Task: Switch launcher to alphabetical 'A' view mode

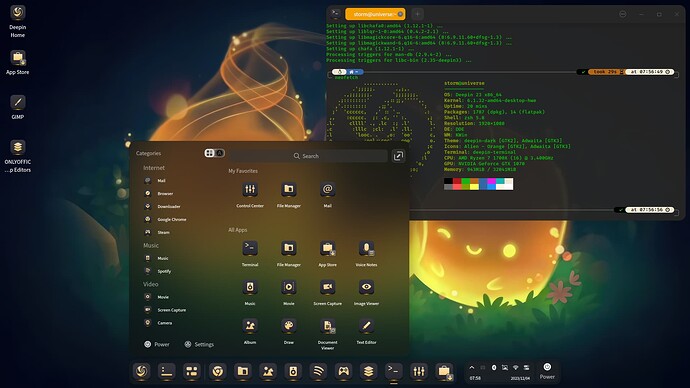Action: (219, 153)
